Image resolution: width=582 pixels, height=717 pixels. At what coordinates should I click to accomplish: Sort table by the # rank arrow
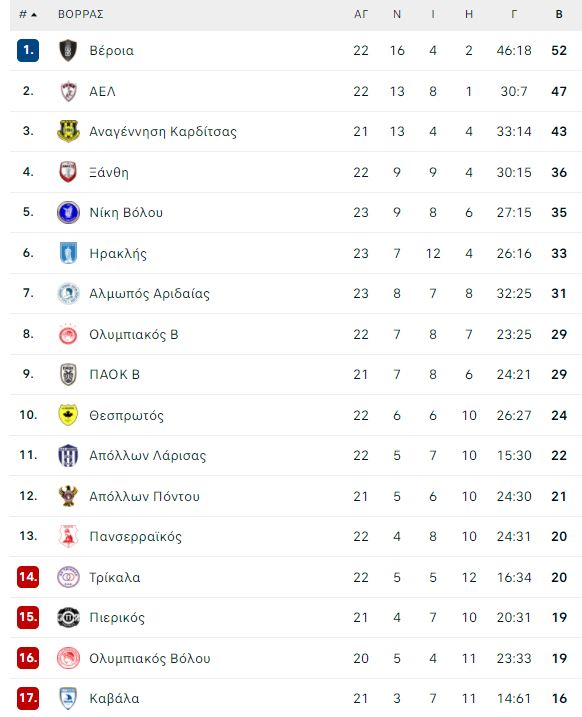[x=28, y=15]
